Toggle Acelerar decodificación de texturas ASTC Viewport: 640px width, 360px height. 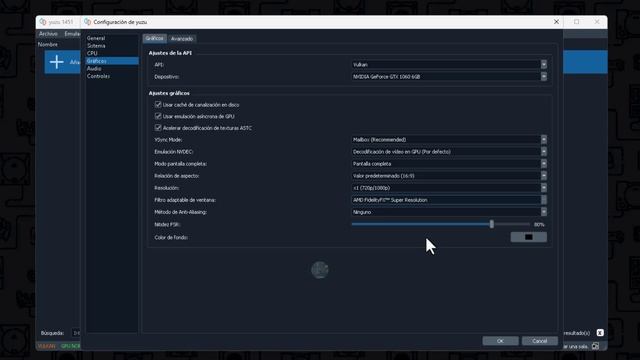158,128
